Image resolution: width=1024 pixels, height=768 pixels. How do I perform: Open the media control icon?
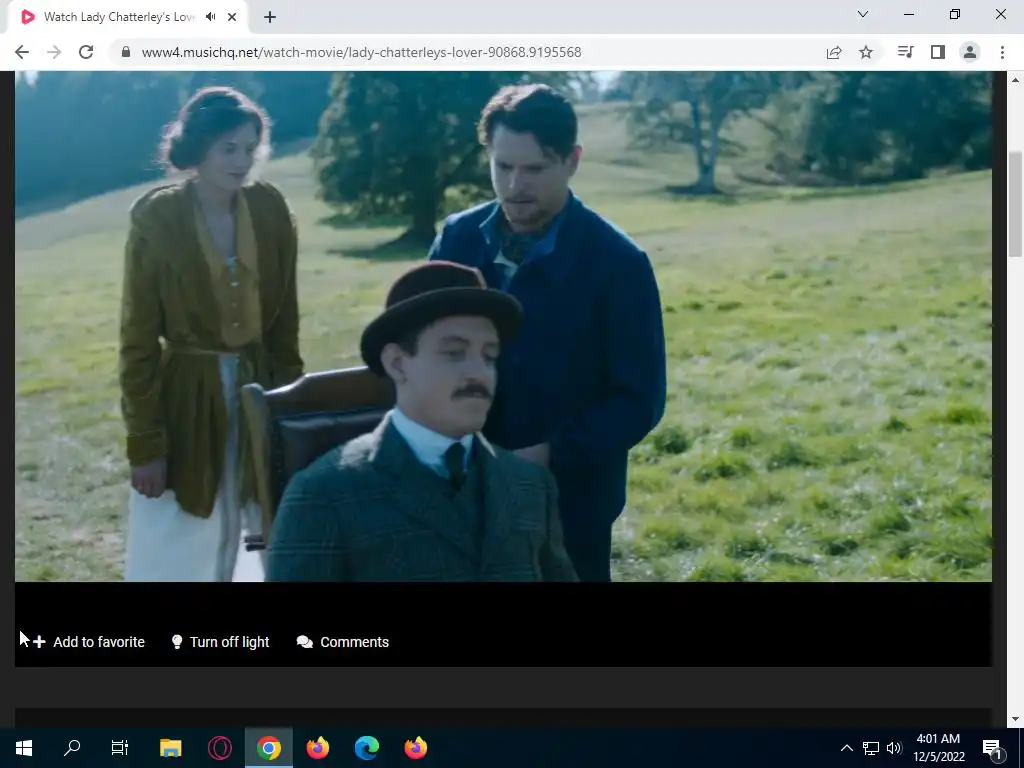[905, 52]
